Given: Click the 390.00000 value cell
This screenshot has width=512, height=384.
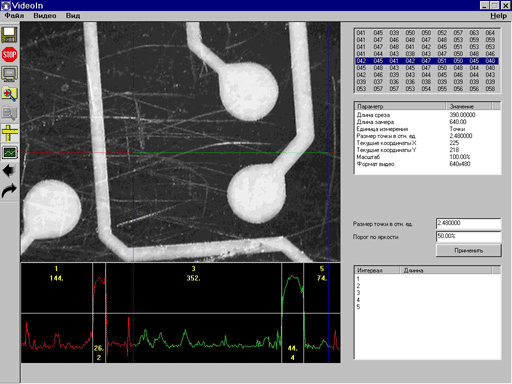Looking at the screenshot, I should 462,115.
